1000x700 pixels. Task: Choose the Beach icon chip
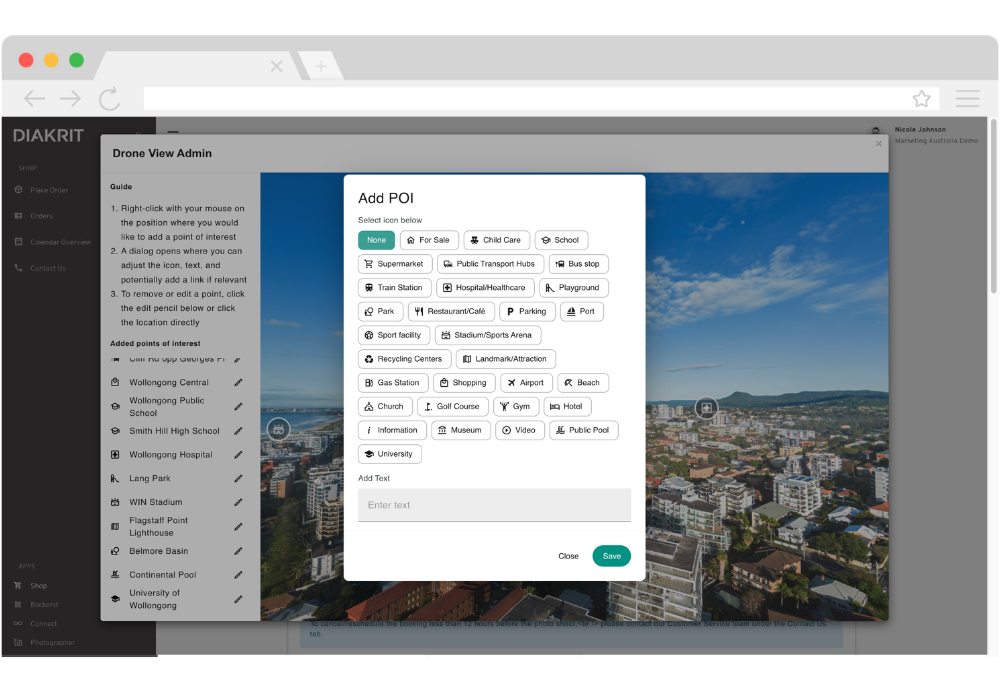[584, 383]
